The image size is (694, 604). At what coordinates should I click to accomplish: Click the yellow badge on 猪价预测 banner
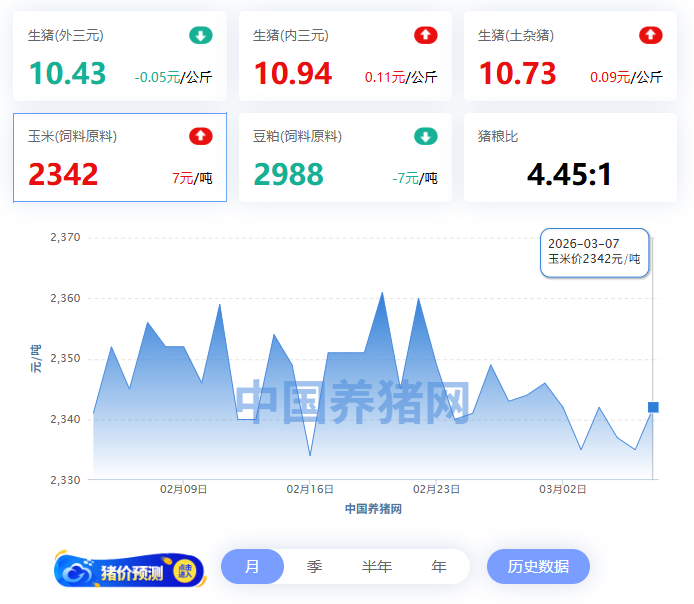coord(185,571)
